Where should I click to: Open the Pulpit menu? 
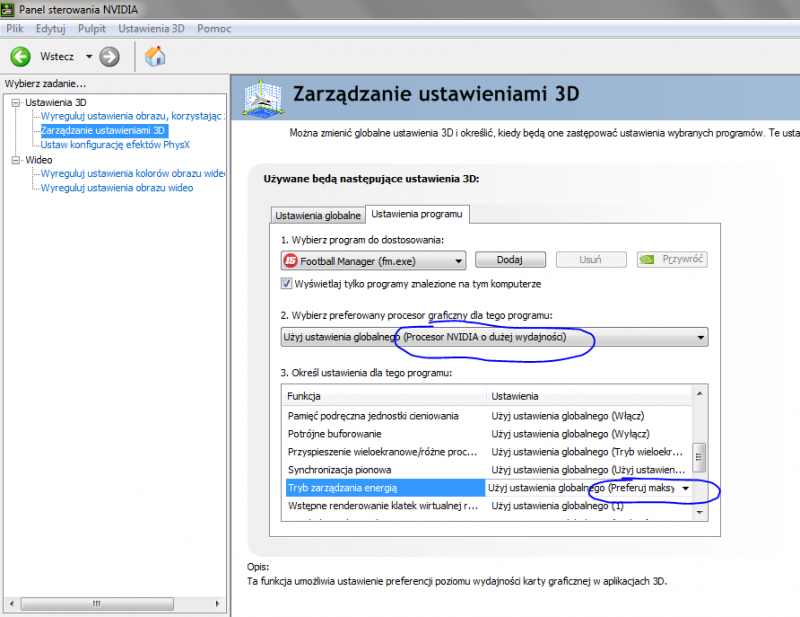(x=92, y=29)
